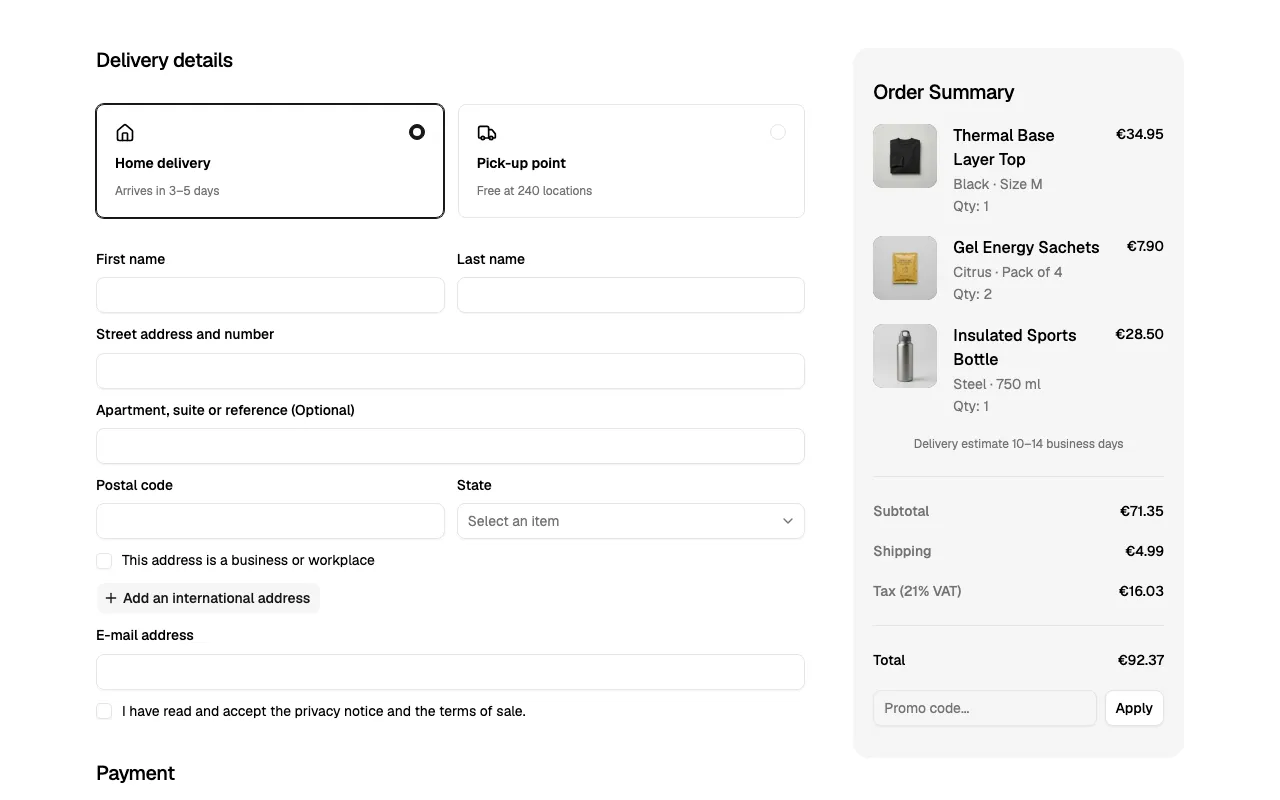Click the Delivery details heading
The width and height of the screenshot is (1280, 800).
coord(164,60)
